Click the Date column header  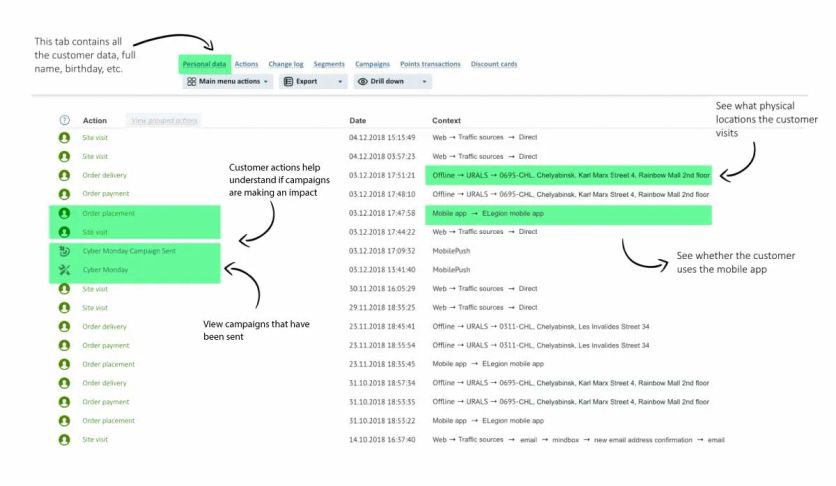click(358, 121)
